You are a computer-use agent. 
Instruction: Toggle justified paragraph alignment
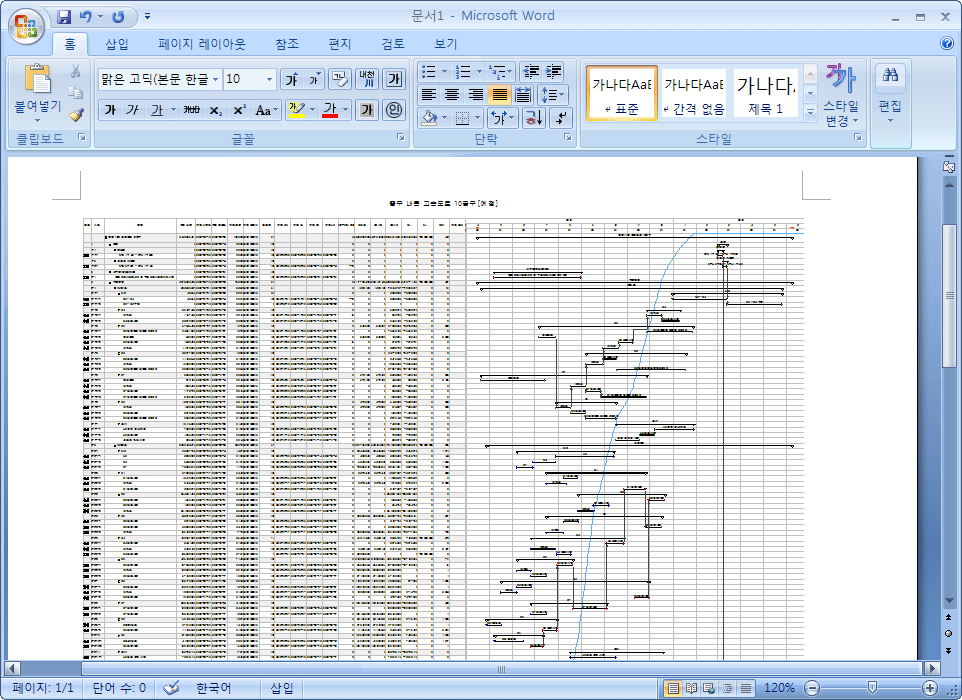click(499, 94)
